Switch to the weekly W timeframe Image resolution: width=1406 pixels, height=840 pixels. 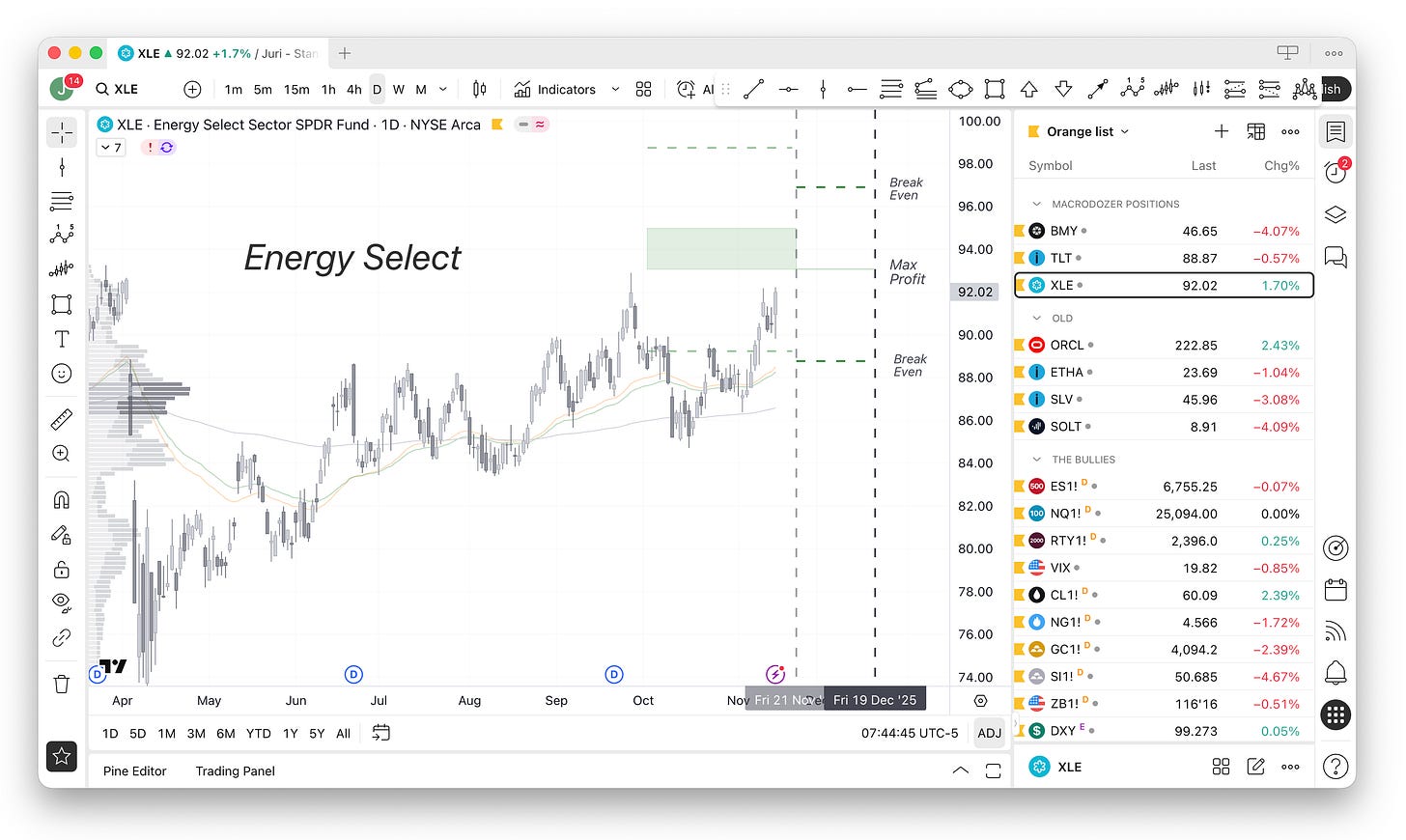pos(398,89)
